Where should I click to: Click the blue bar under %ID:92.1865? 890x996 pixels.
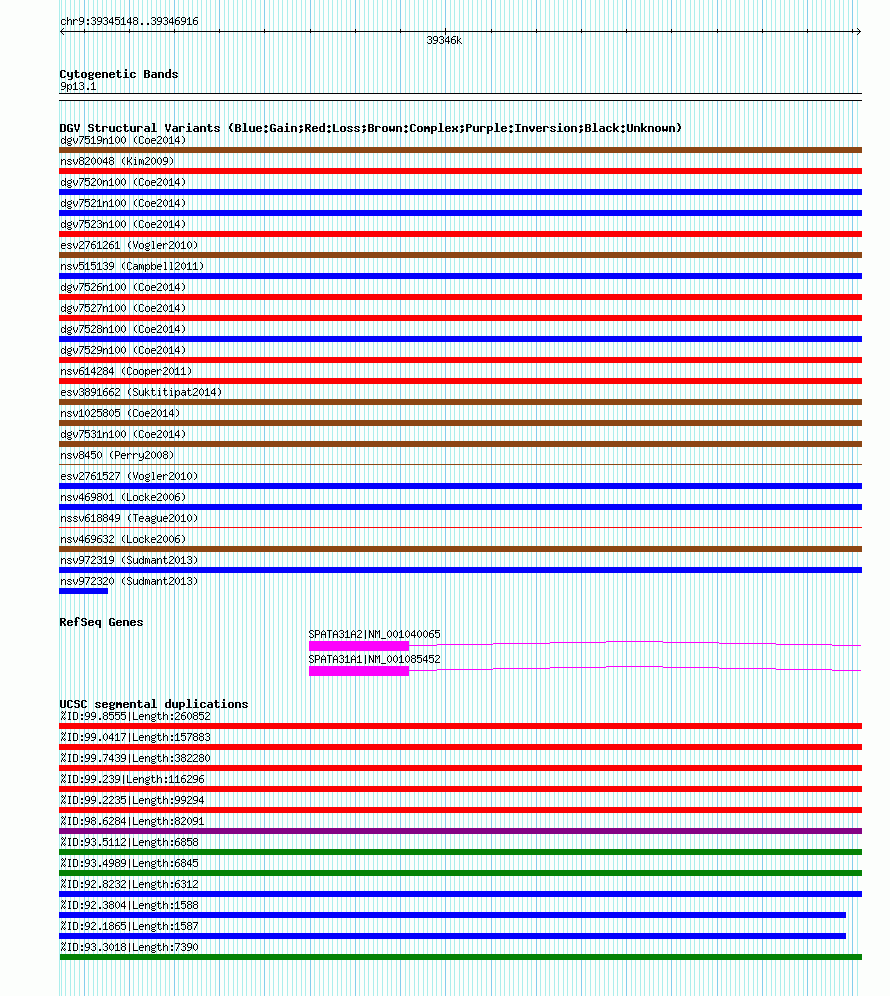tap(452, 936)
